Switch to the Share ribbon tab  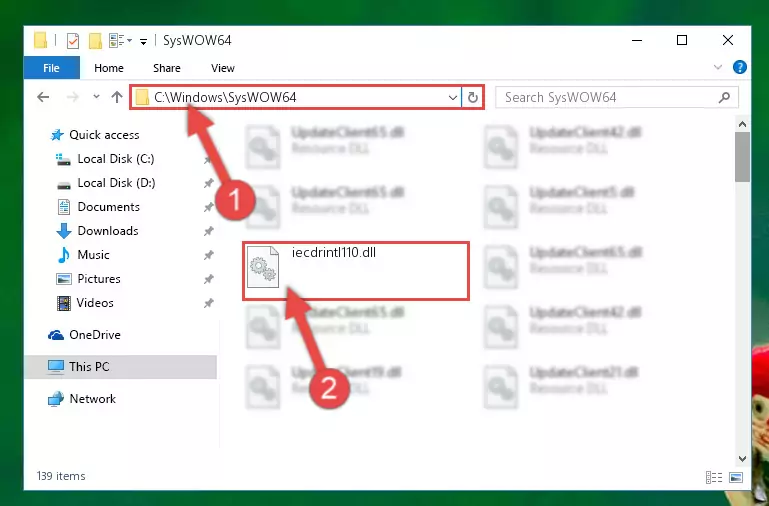point(167,68)
